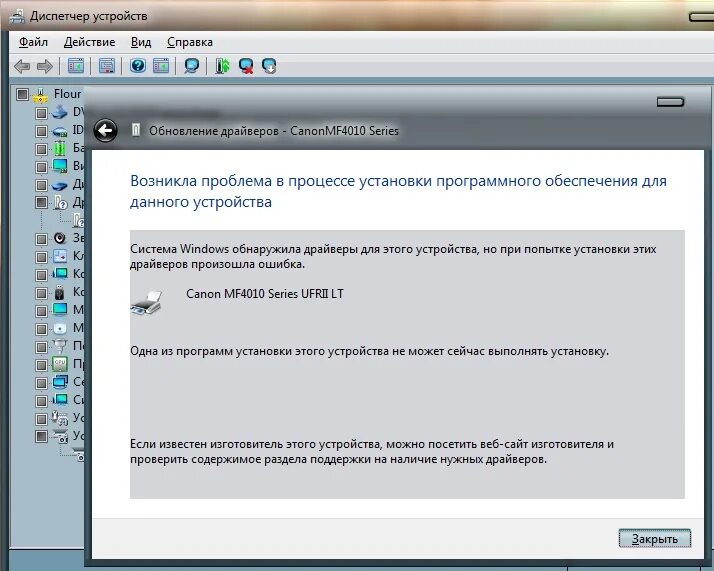Image resolution: width=714 pixels, height=571 pixels.
Task: Expand the ID controllers node
Action: click(x=41, y=132)
